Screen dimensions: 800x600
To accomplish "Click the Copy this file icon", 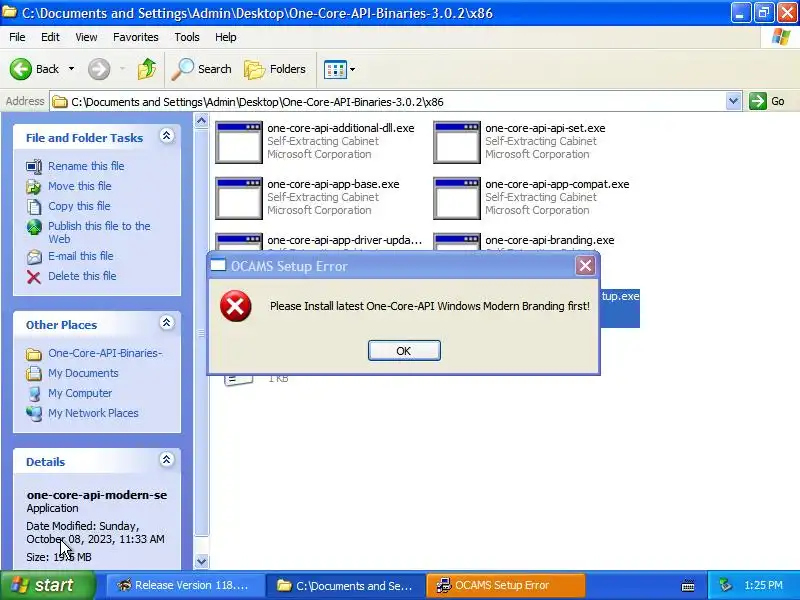I will [34, 207].
